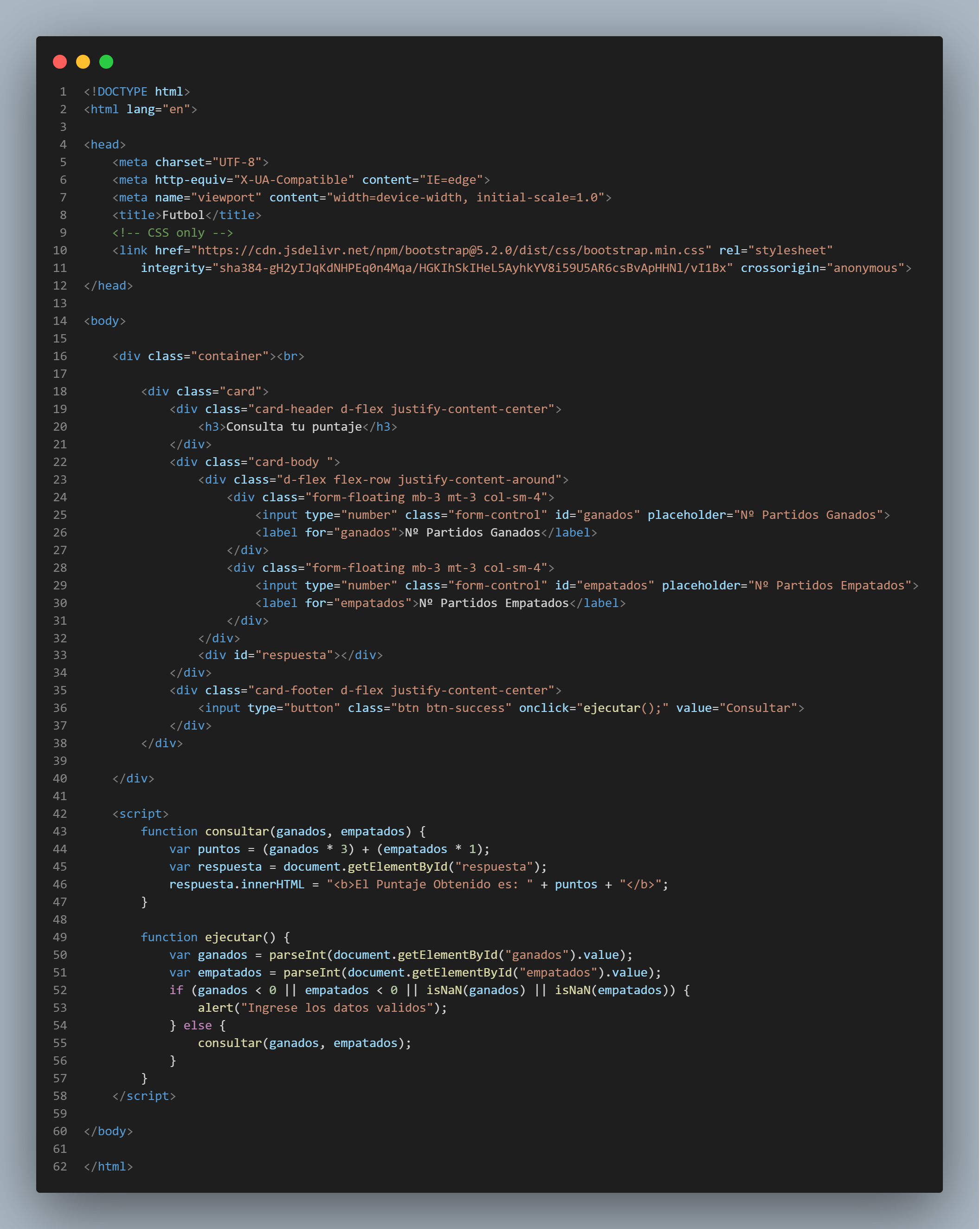
Task: Click the closing </head> tag
Action: (x=108, y=286)
